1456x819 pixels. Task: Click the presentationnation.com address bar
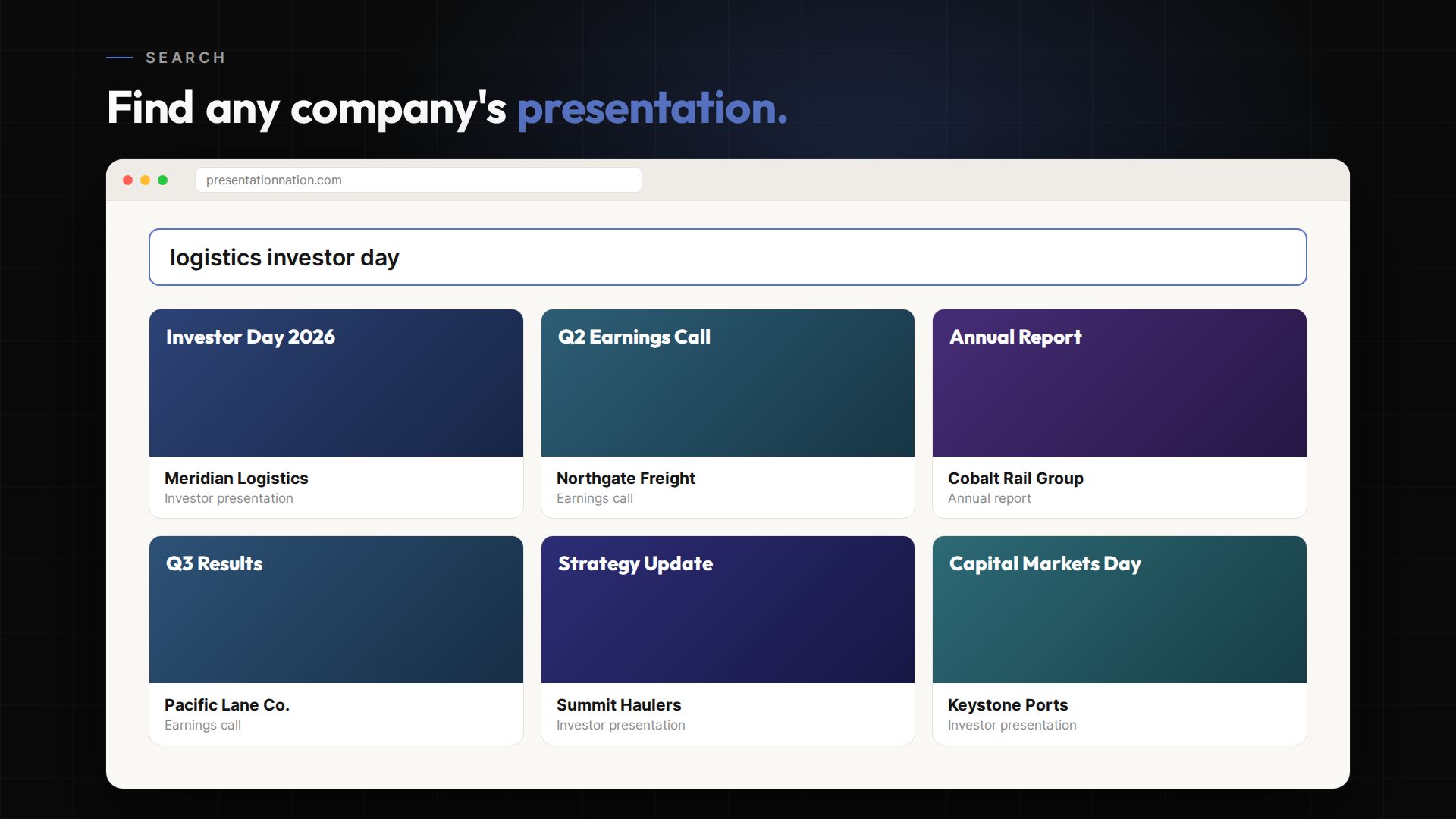419,180
